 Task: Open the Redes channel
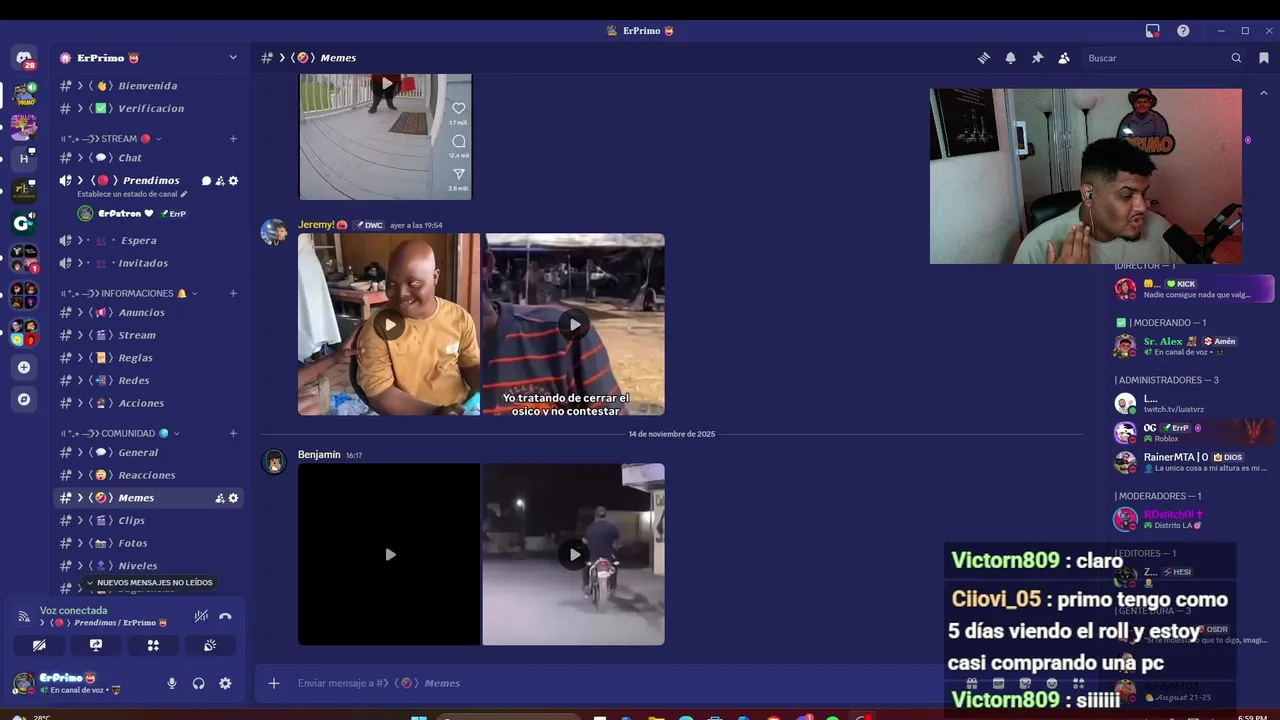[x=148, y=380]
